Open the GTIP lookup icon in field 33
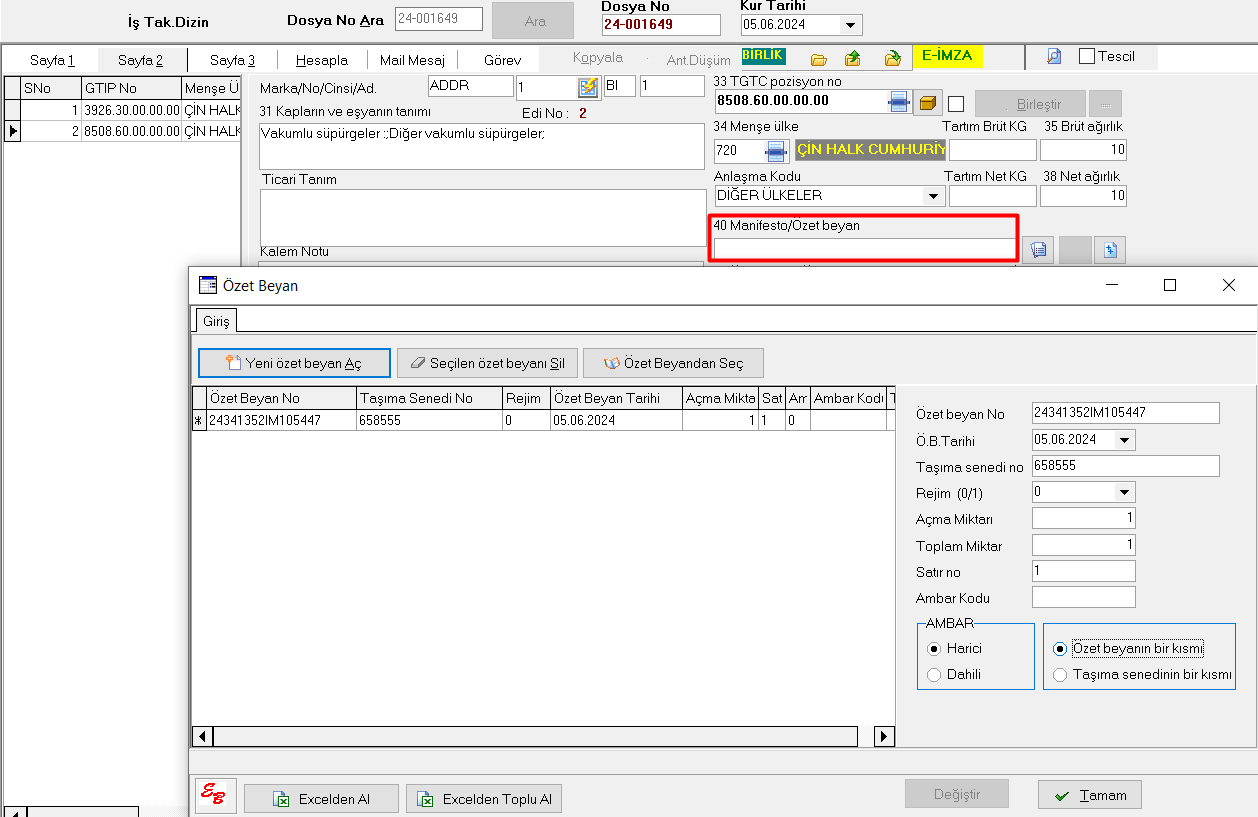Screen dimensions: 1258x817 pyautogui.click(x=899, y=101)
